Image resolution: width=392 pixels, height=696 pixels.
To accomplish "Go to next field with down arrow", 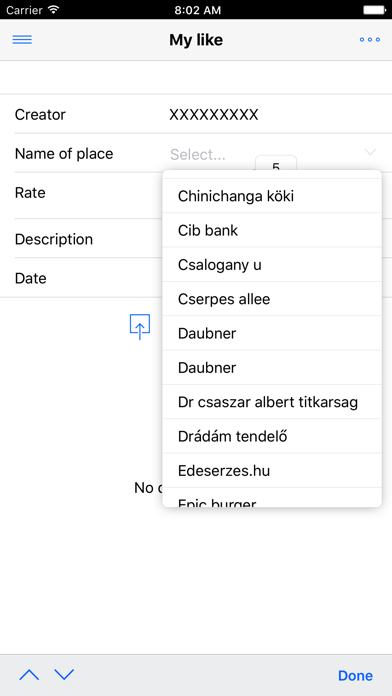I will click(64, 675).
